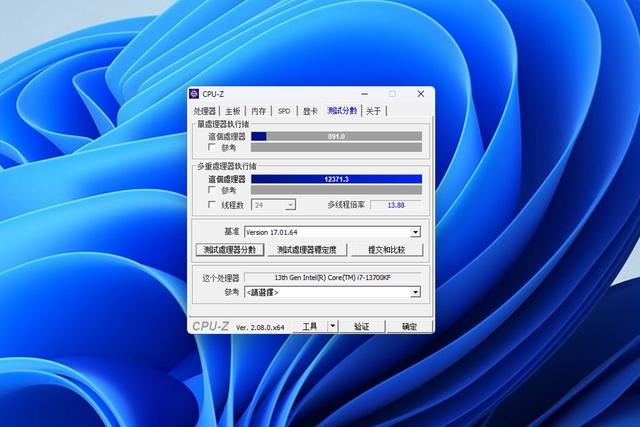This screenshot has height=427, width=640.
Task: Enable multi thread 参考 checkbox
Action: (x=211, y=190)
